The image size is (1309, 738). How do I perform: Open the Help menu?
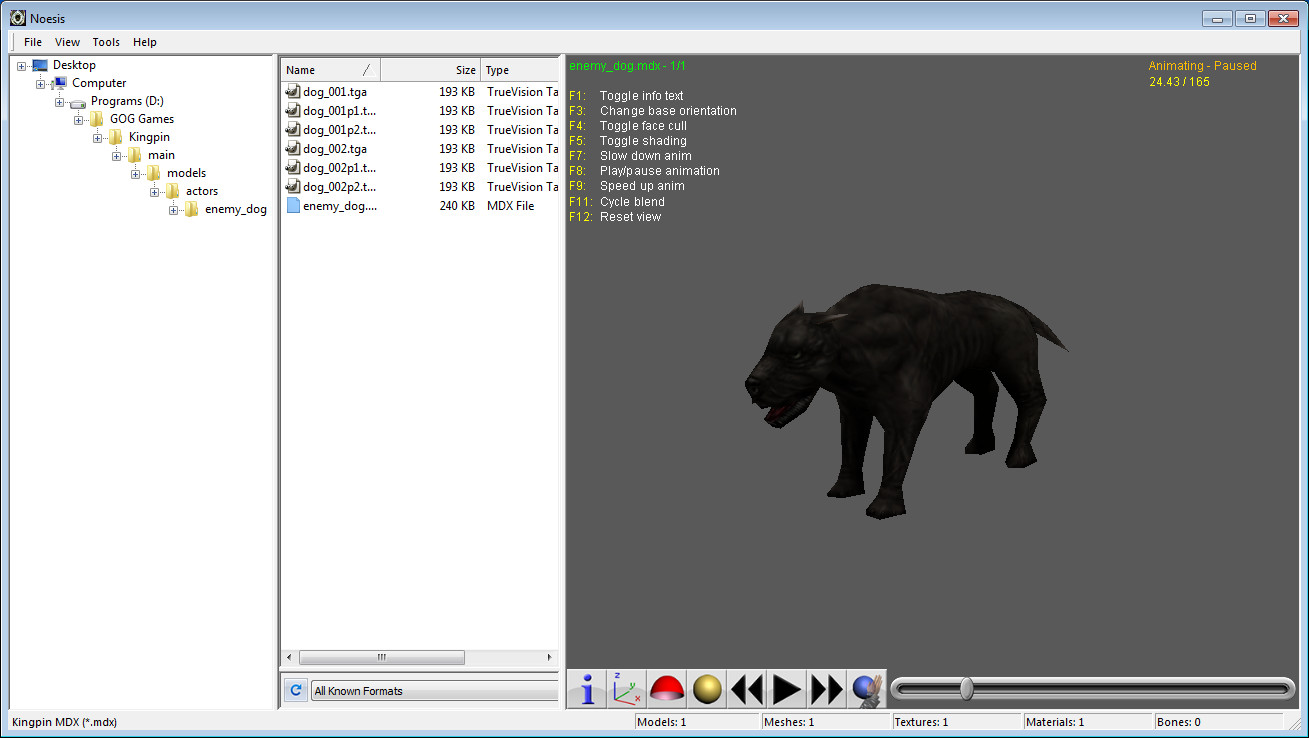point(145,42)
